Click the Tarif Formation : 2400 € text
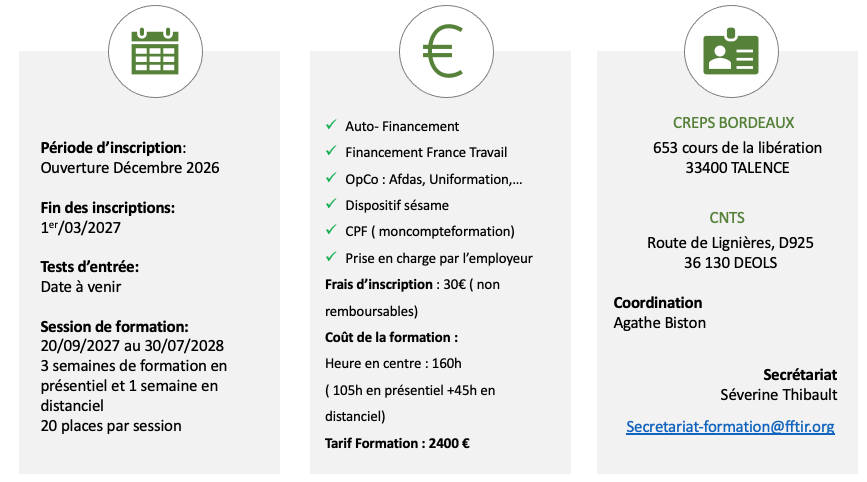This screenshot has height=482, width=867. [397, 443]
